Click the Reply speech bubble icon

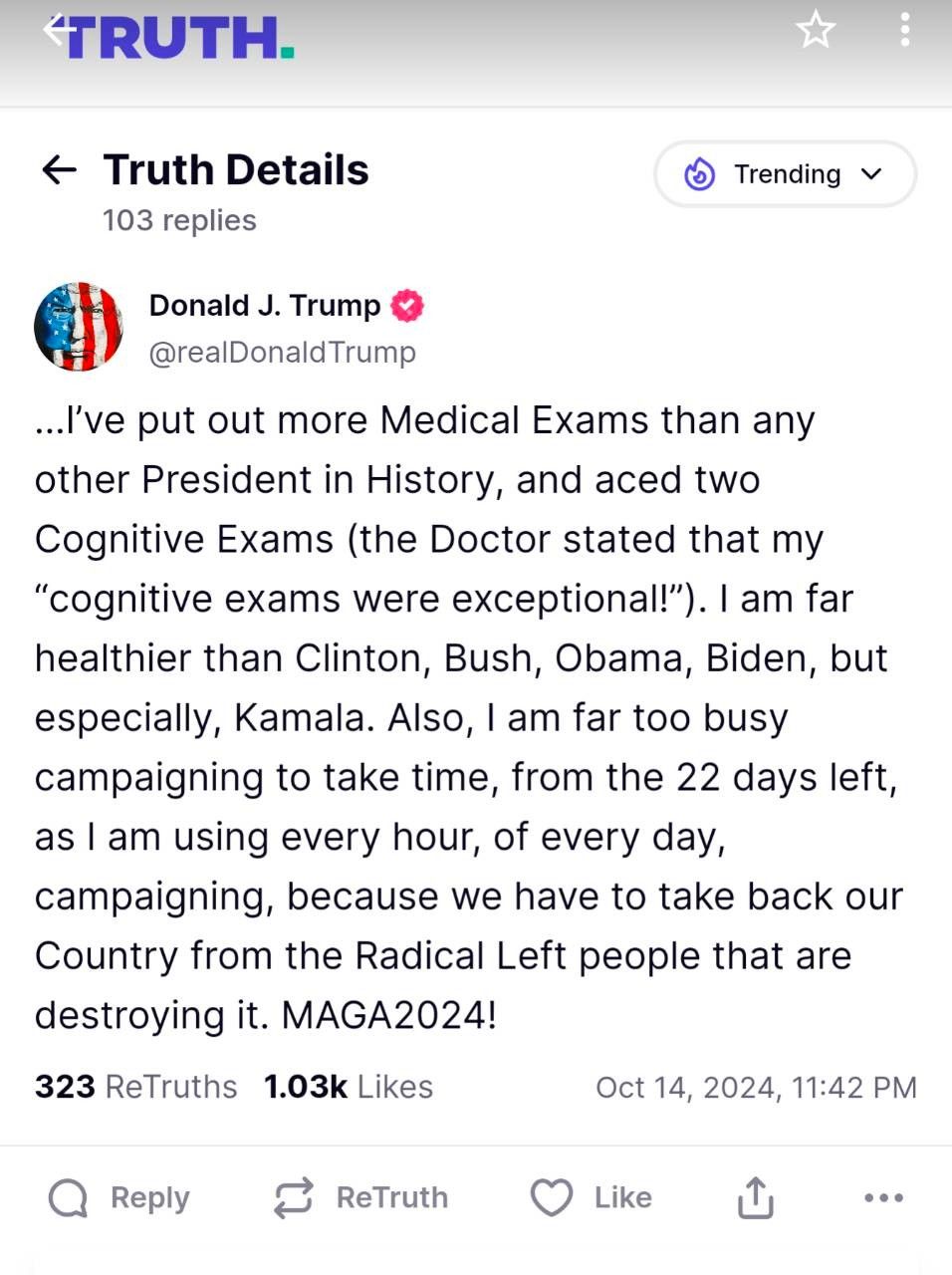pos(68,1198)
